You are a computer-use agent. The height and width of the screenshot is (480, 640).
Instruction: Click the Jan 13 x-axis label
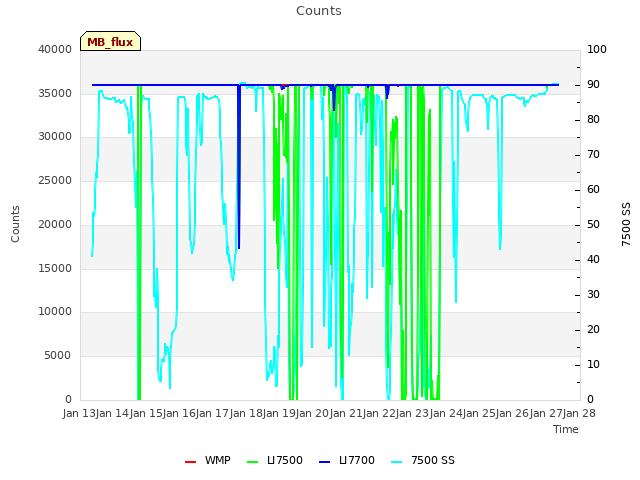pyautogui.click(x=79, y=413)
